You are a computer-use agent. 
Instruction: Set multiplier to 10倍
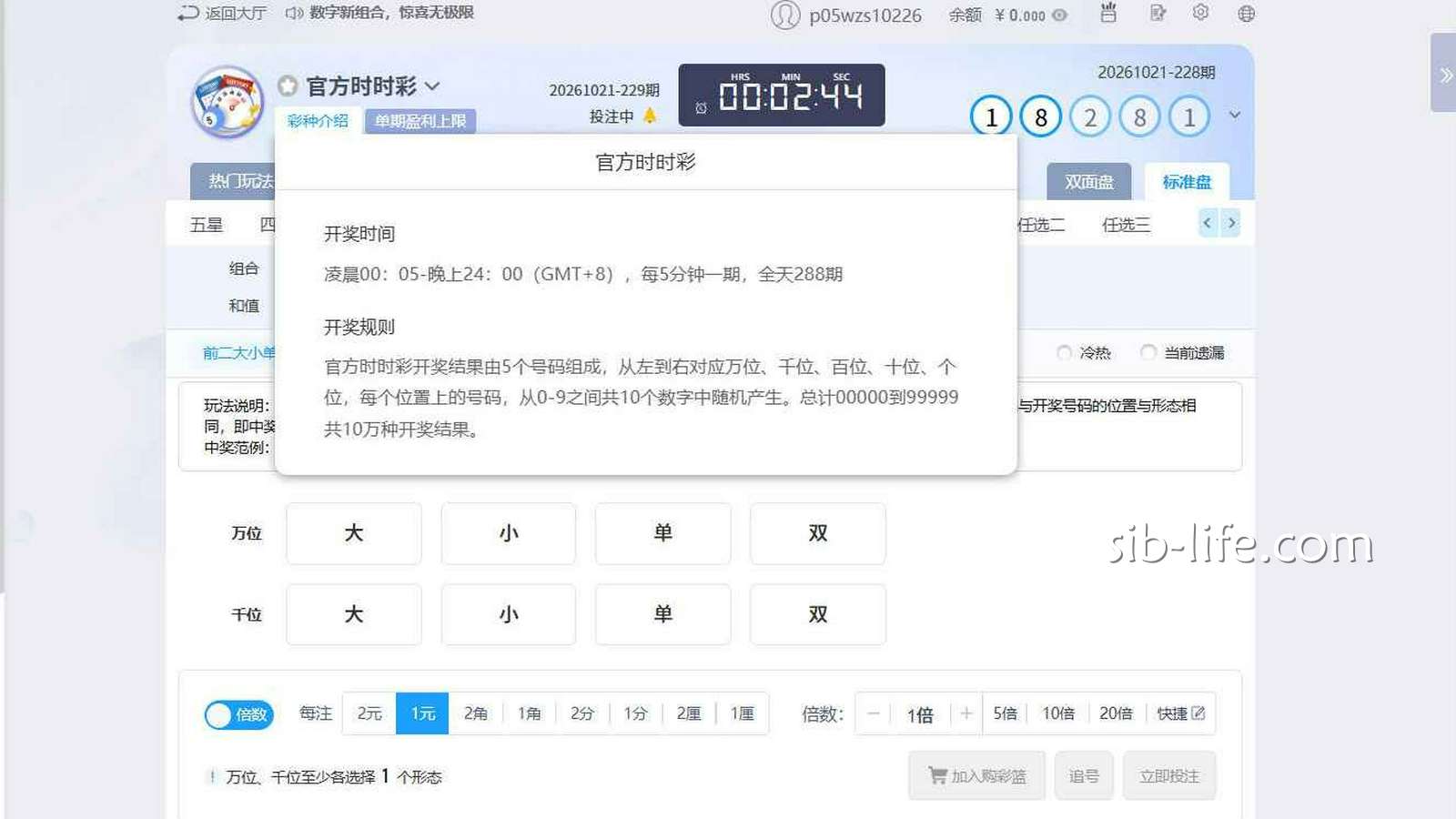click(x=1058, y=713)
